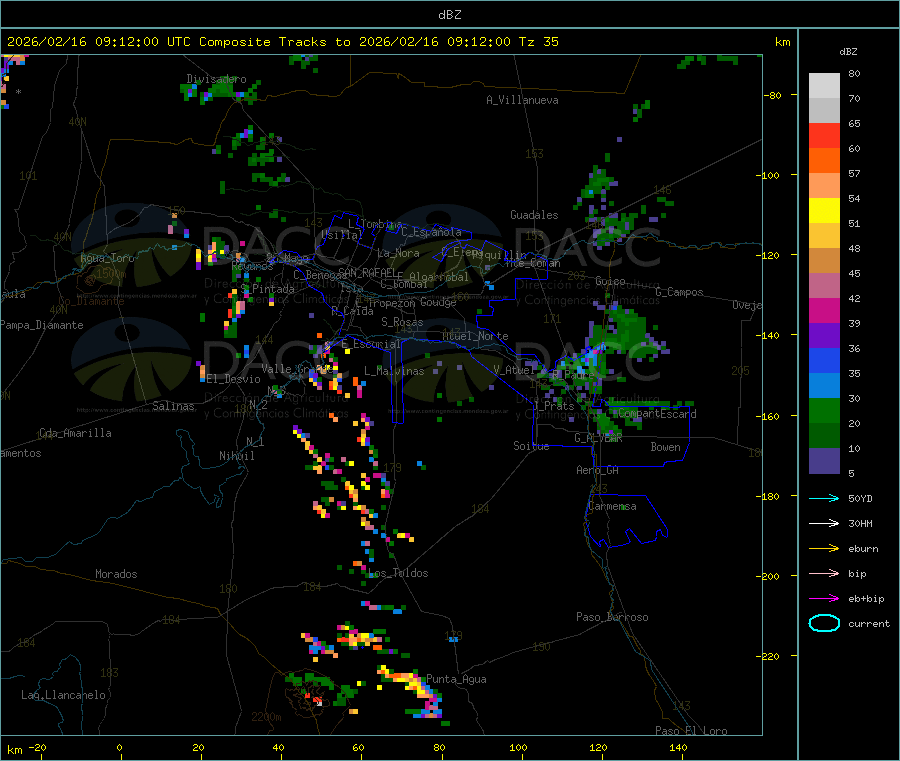Click the Divisadero location label
The image size is (900, 761).
click(216, 79)
